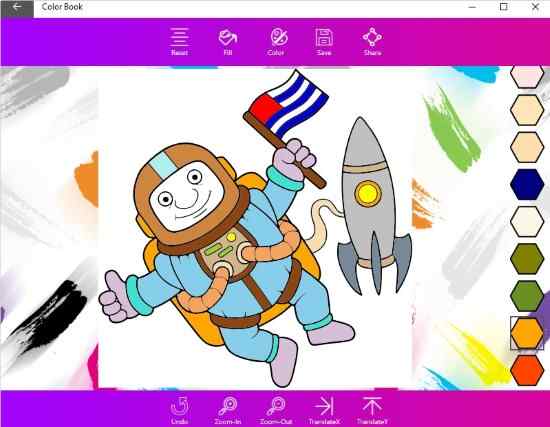Minimize the Color Book window
The image size is (550, 427).
pyautogui.click(x=472, y=7)
